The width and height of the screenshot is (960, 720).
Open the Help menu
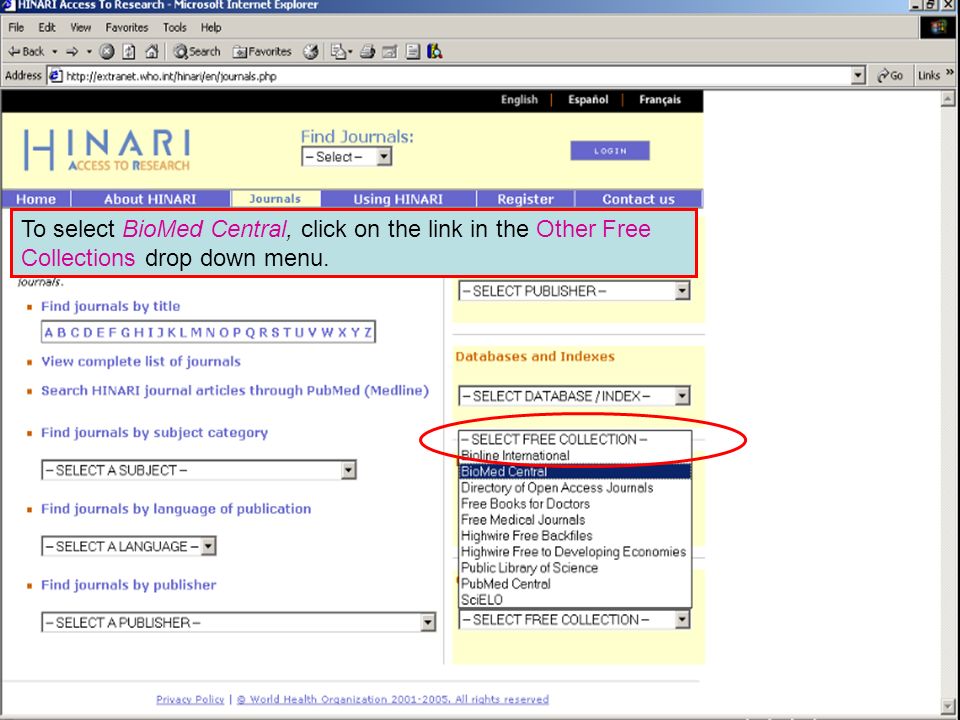tap(211, 28)
